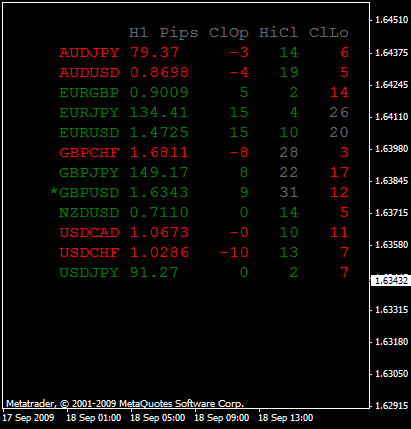This screenshot has width=411, height=429.
Task: Click the H1 column header
Action: click(139, 33)
